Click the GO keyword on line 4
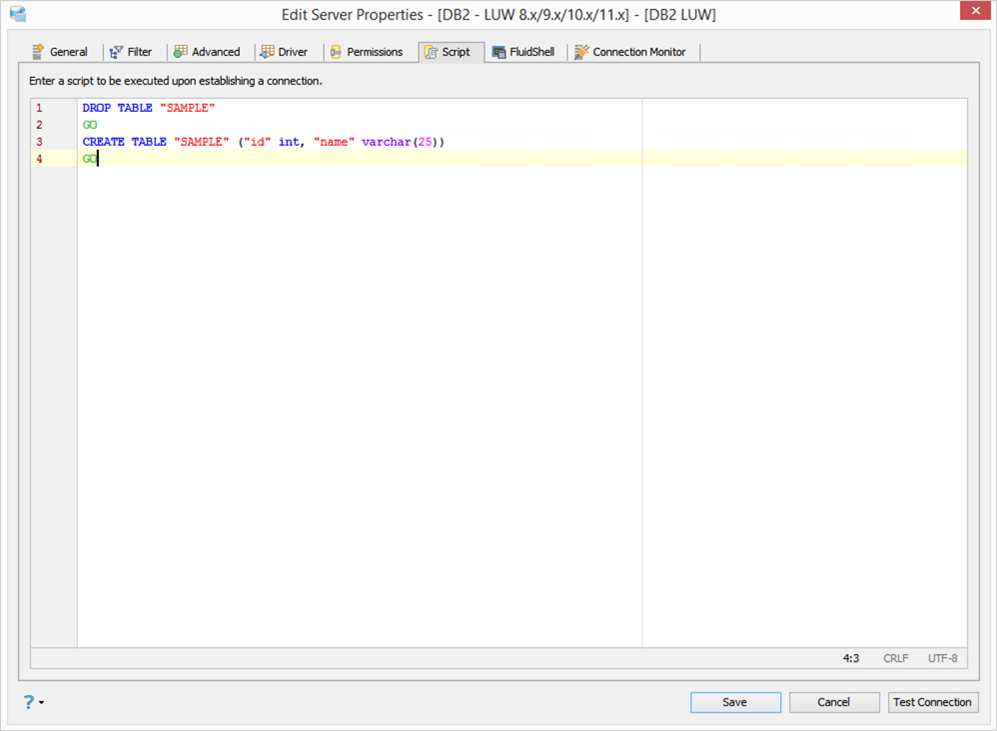 (90, 159)
